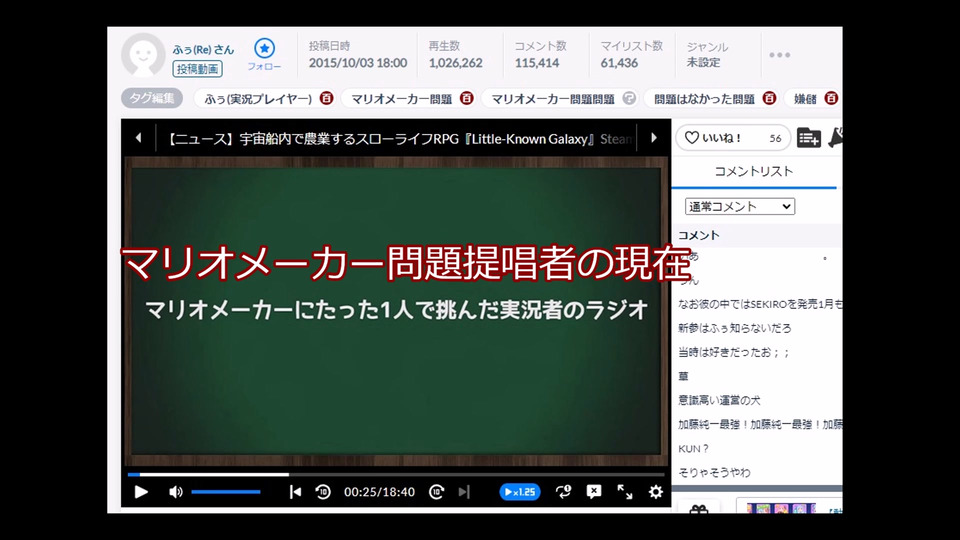Add the video to mylist
This screenshot has width=960, height=540.
(x=808, y=138)
